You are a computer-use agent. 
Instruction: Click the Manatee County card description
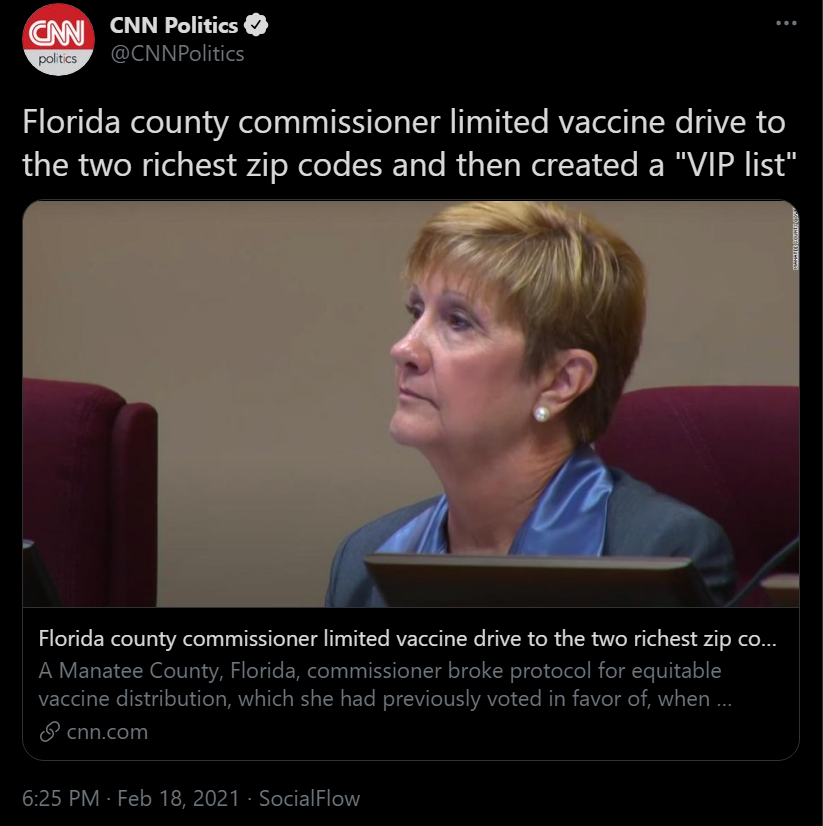tap(385, 684)
